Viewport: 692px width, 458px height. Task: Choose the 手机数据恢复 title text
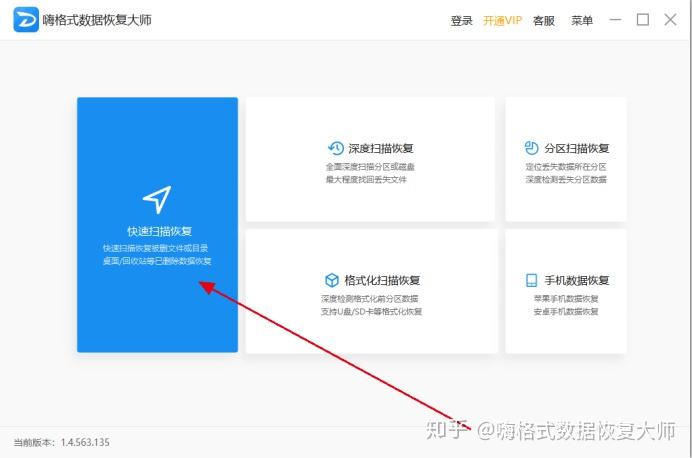(x=577, y=281)
